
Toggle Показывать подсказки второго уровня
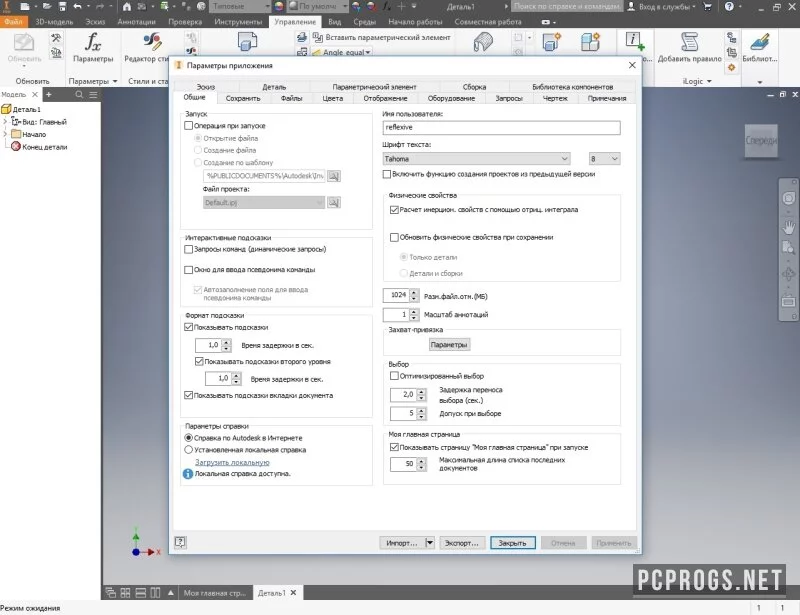tap(199, 361)
